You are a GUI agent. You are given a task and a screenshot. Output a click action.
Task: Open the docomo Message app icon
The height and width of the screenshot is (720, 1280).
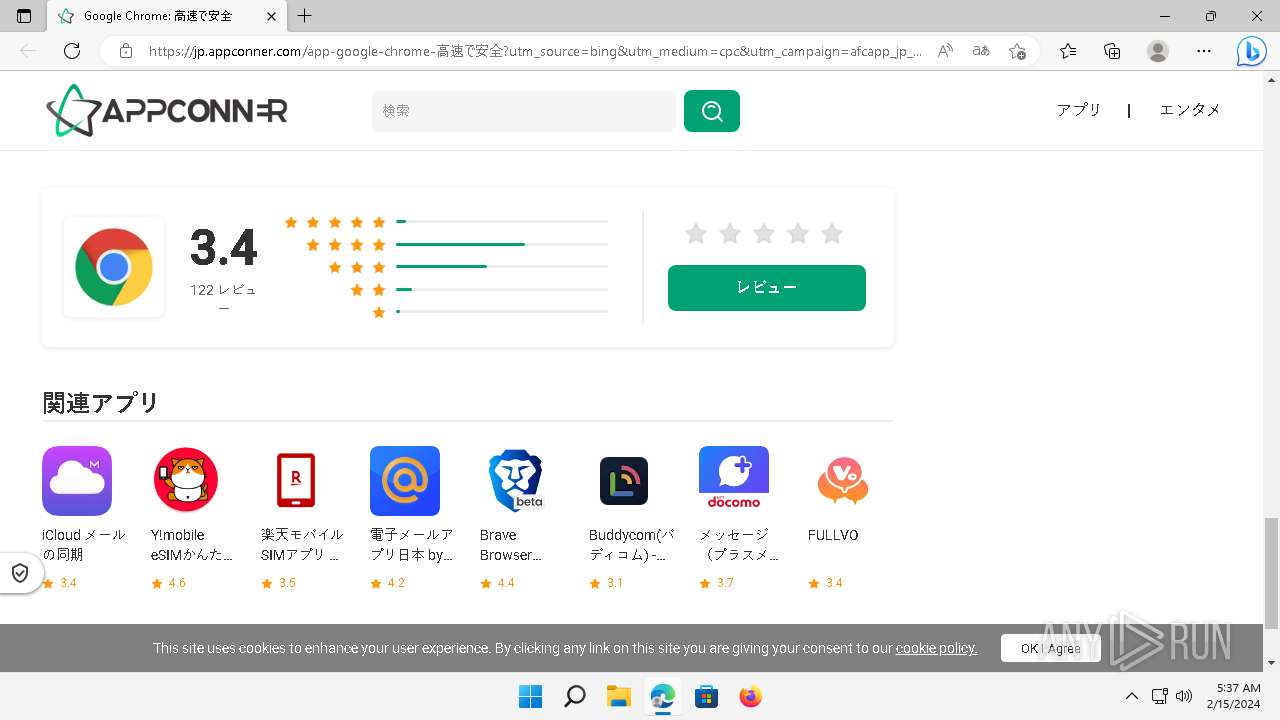[734, 481]
